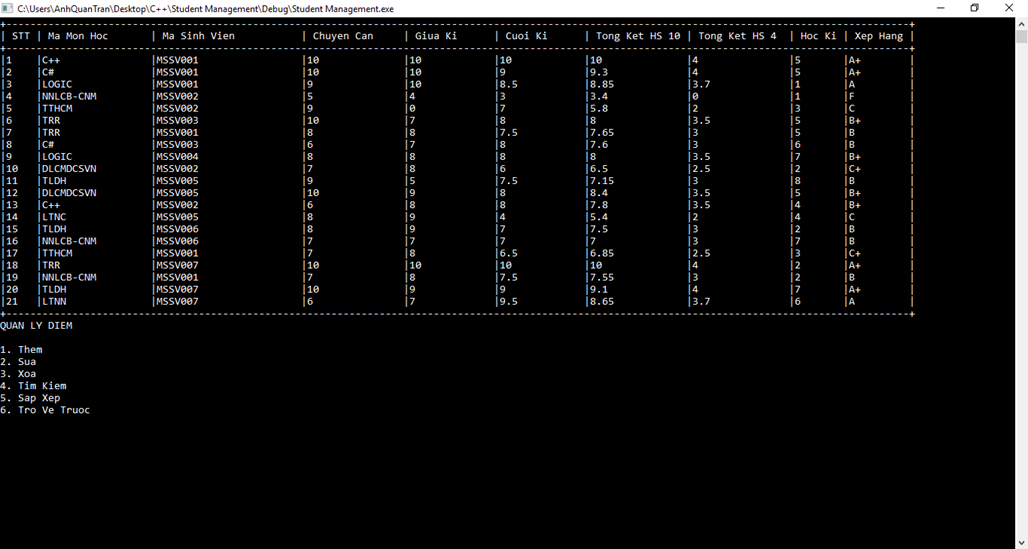Viewport: 1028px width, 549px height.
Task: Click the vertical scrollbar up arrow
Action: [1021, 23]
